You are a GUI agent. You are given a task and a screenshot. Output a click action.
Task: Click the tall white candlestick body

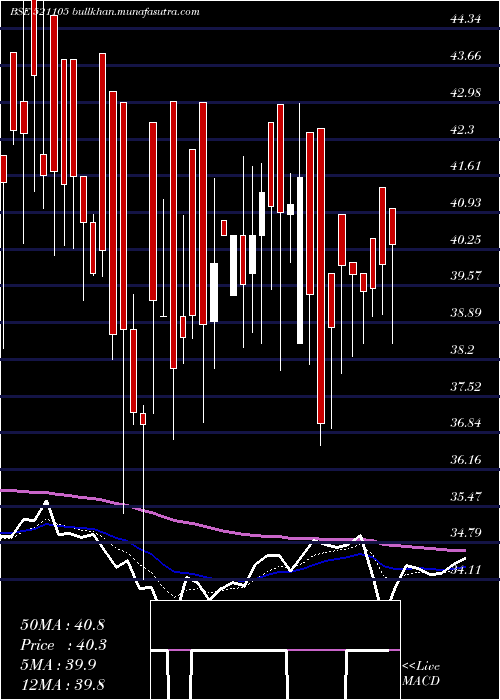(300, 260)
